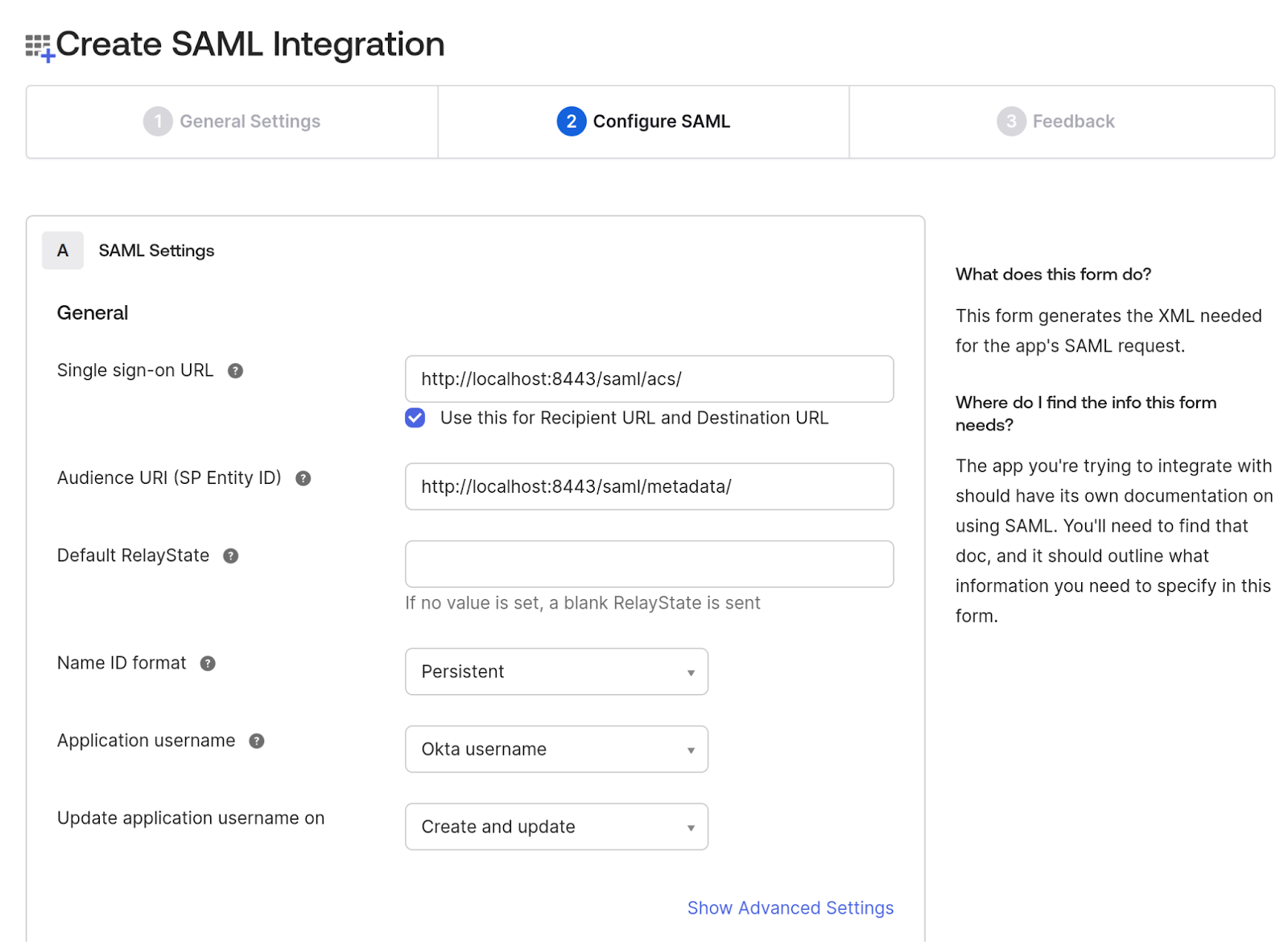Viewport: 1288px width, 942px height.
Task: Click the app grid icon beside the page title
Action: [x=39, y=48]
